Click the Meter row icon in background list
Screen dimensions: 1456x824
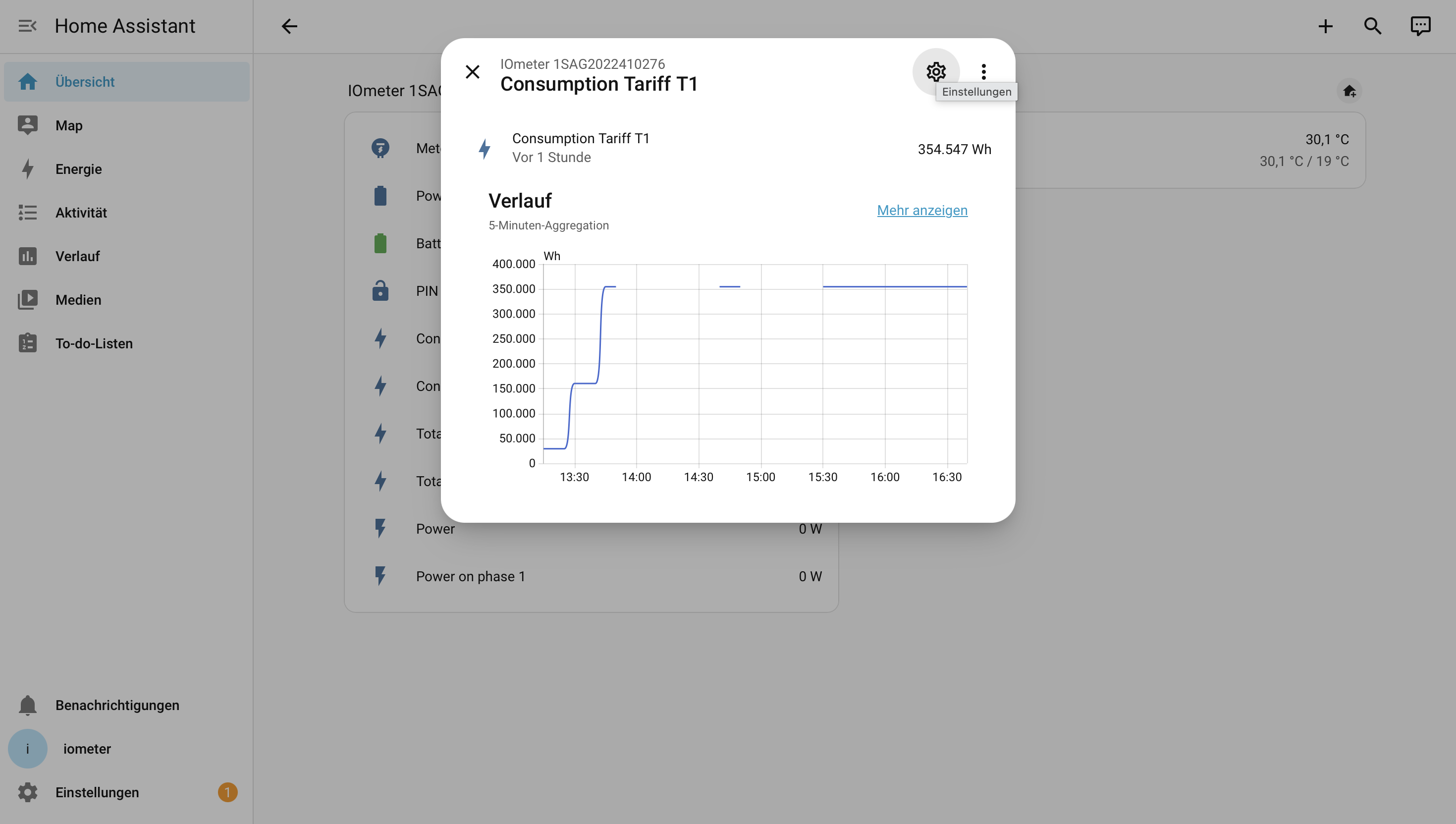pos(380,148)
